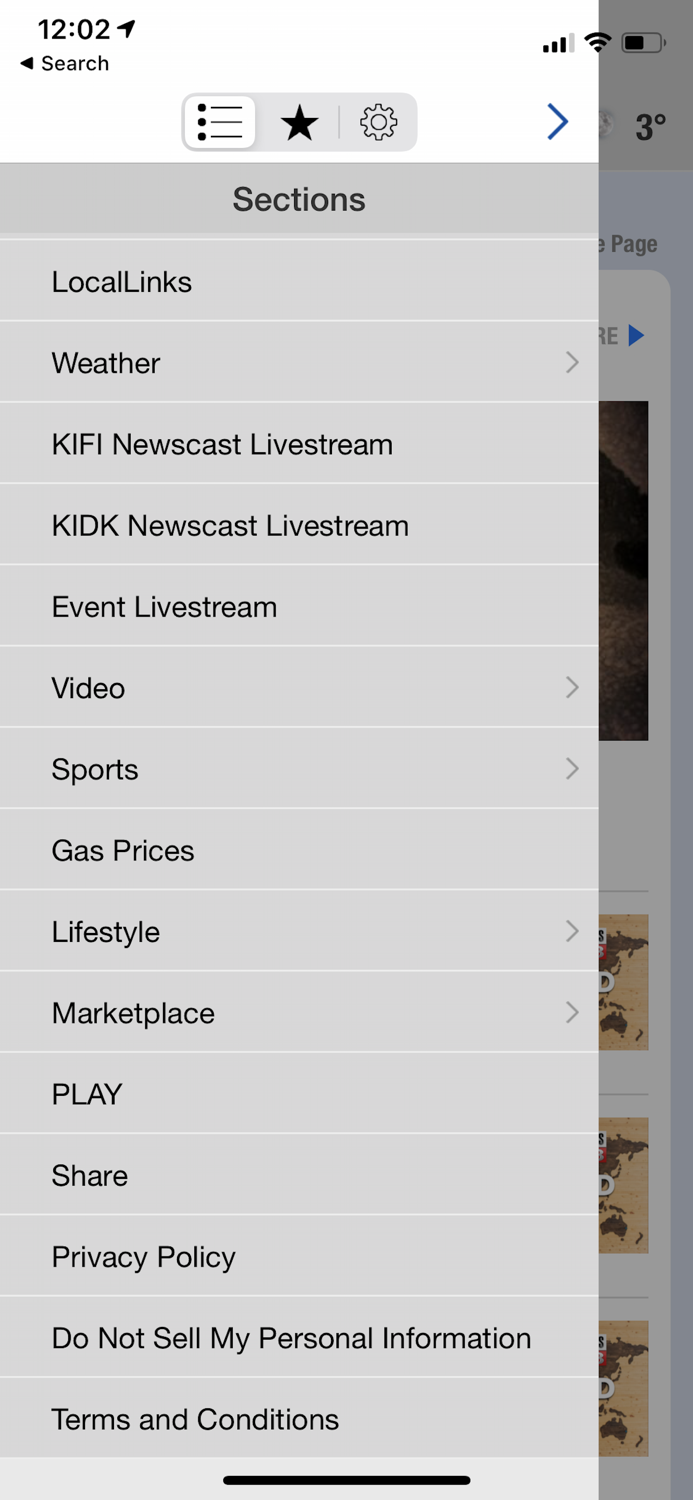Expand the Marketplace section

pos(299,1012)
